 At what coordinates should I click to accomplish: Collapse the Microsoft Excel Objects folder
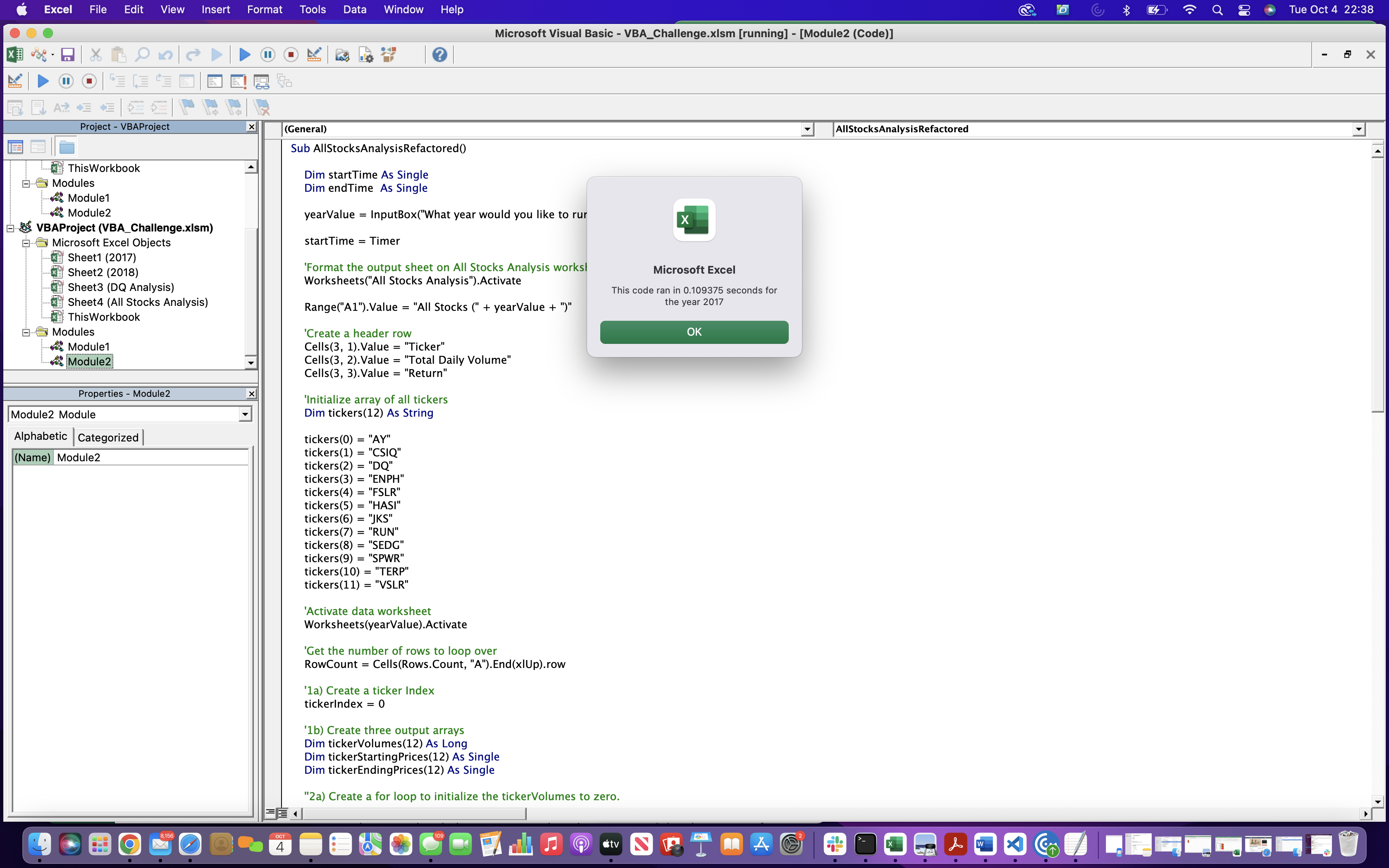tap(26, 243)
